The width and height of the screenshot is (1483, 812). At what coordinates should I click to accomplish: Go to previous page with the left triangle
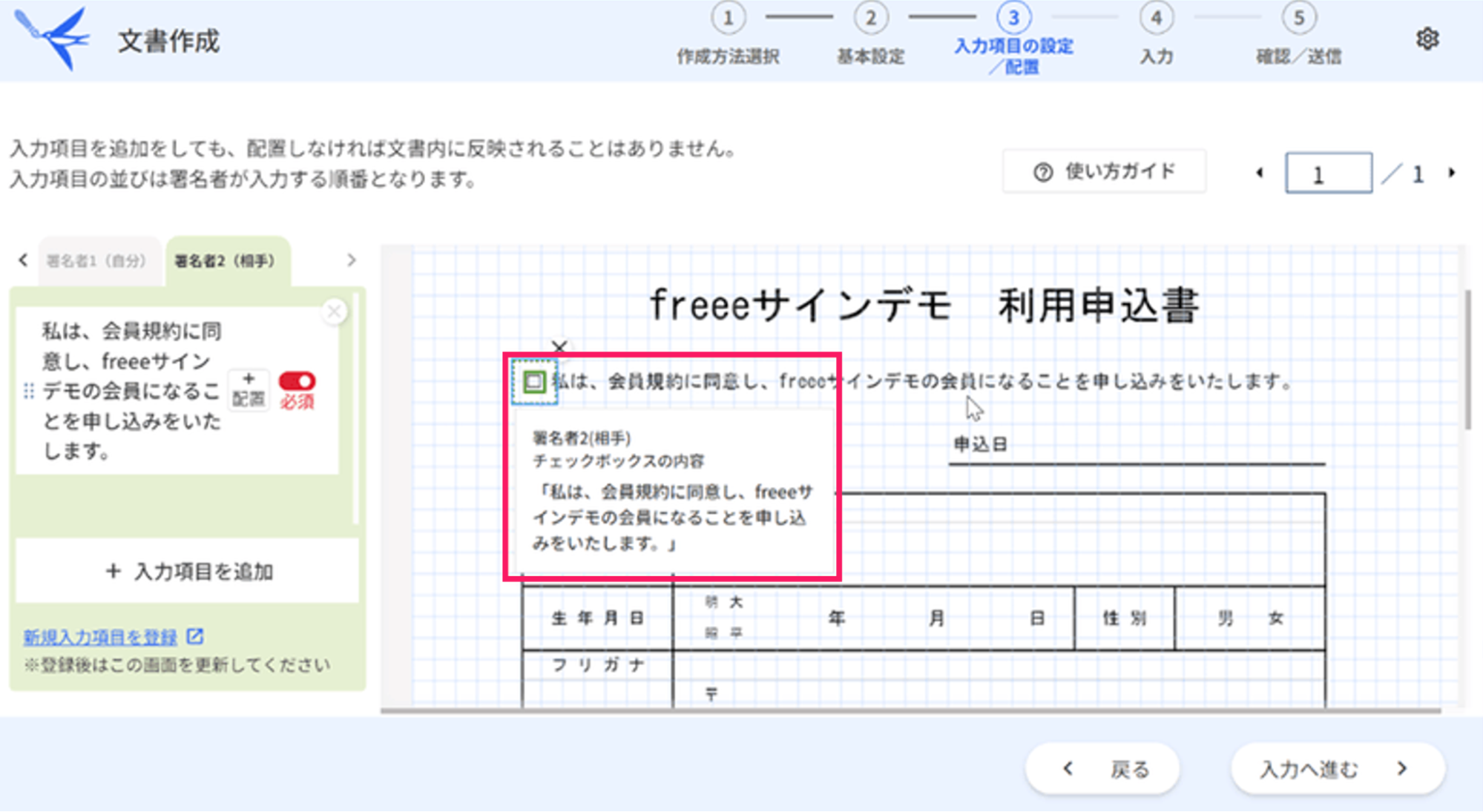tap(1260, 173)
